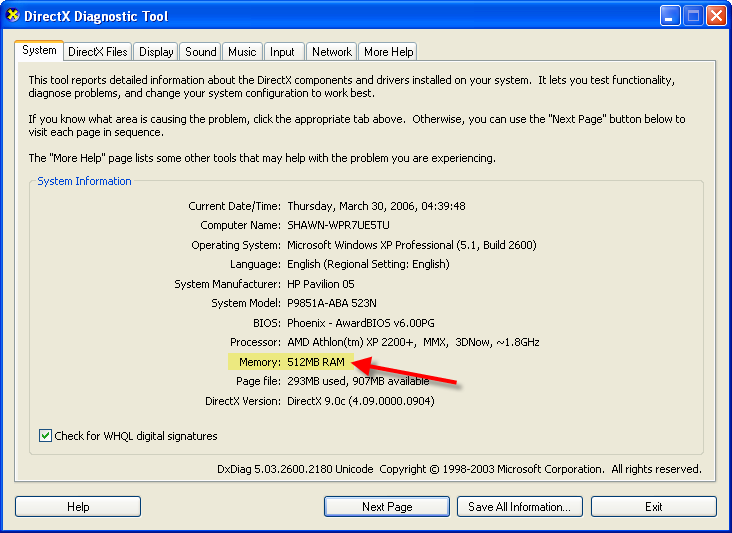Image resolution: width=732 pixels, height=533 pixels.
Task: Click the DirectX Diagnostic Tool title text
Action: [96, 16]
